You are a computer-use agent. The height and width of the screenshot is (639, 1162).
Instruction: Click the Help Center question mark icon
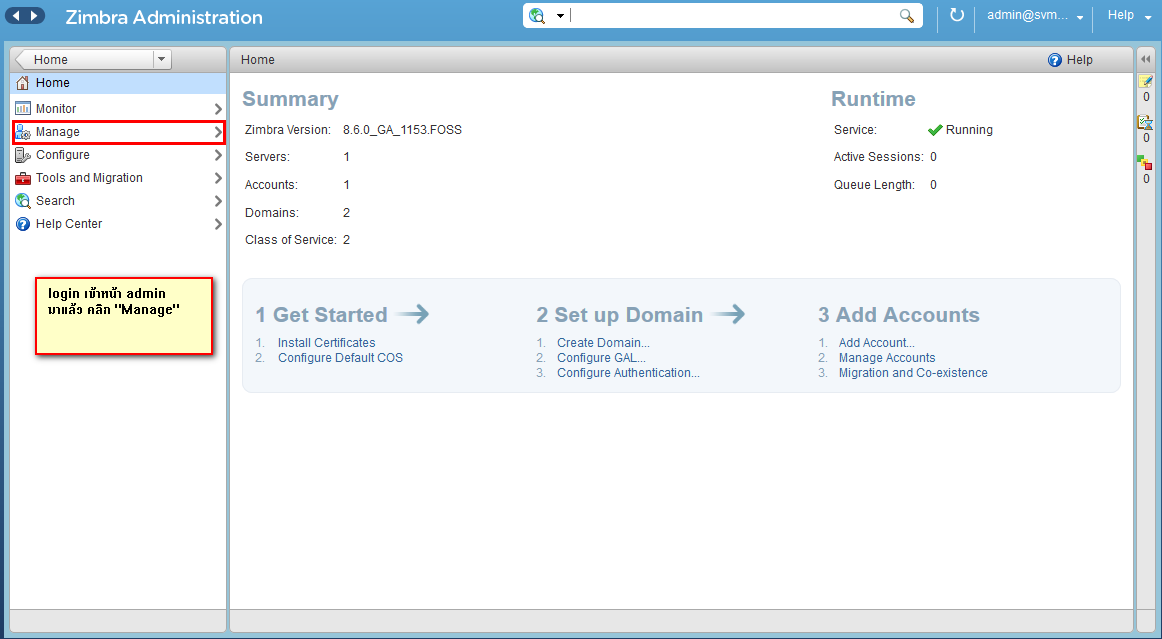(23, 224)
